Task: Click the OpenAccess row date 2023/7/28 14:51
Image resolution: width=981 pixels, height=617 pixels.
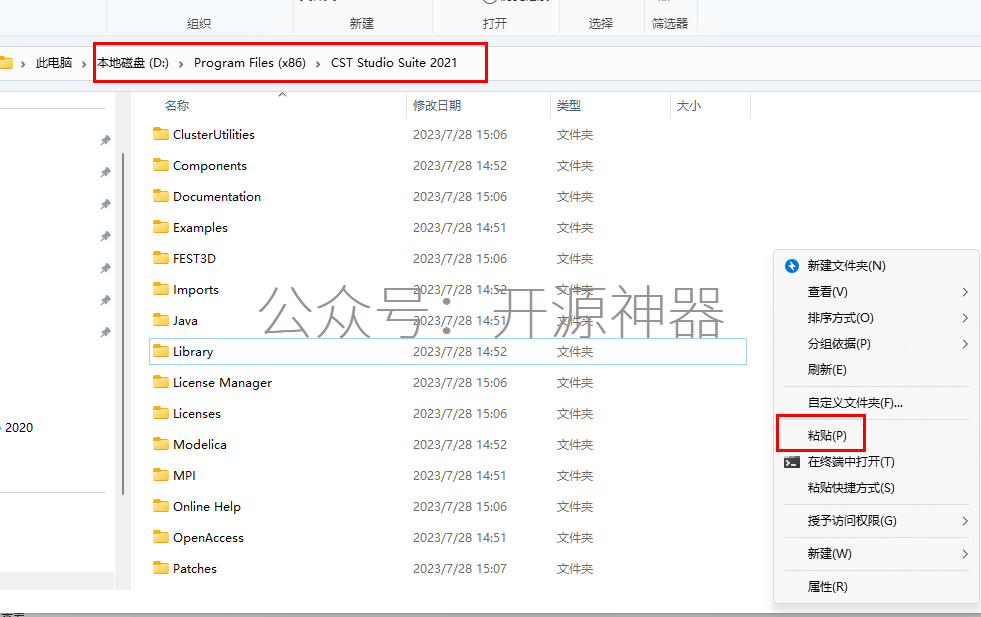Action: [x=460, y=538]
